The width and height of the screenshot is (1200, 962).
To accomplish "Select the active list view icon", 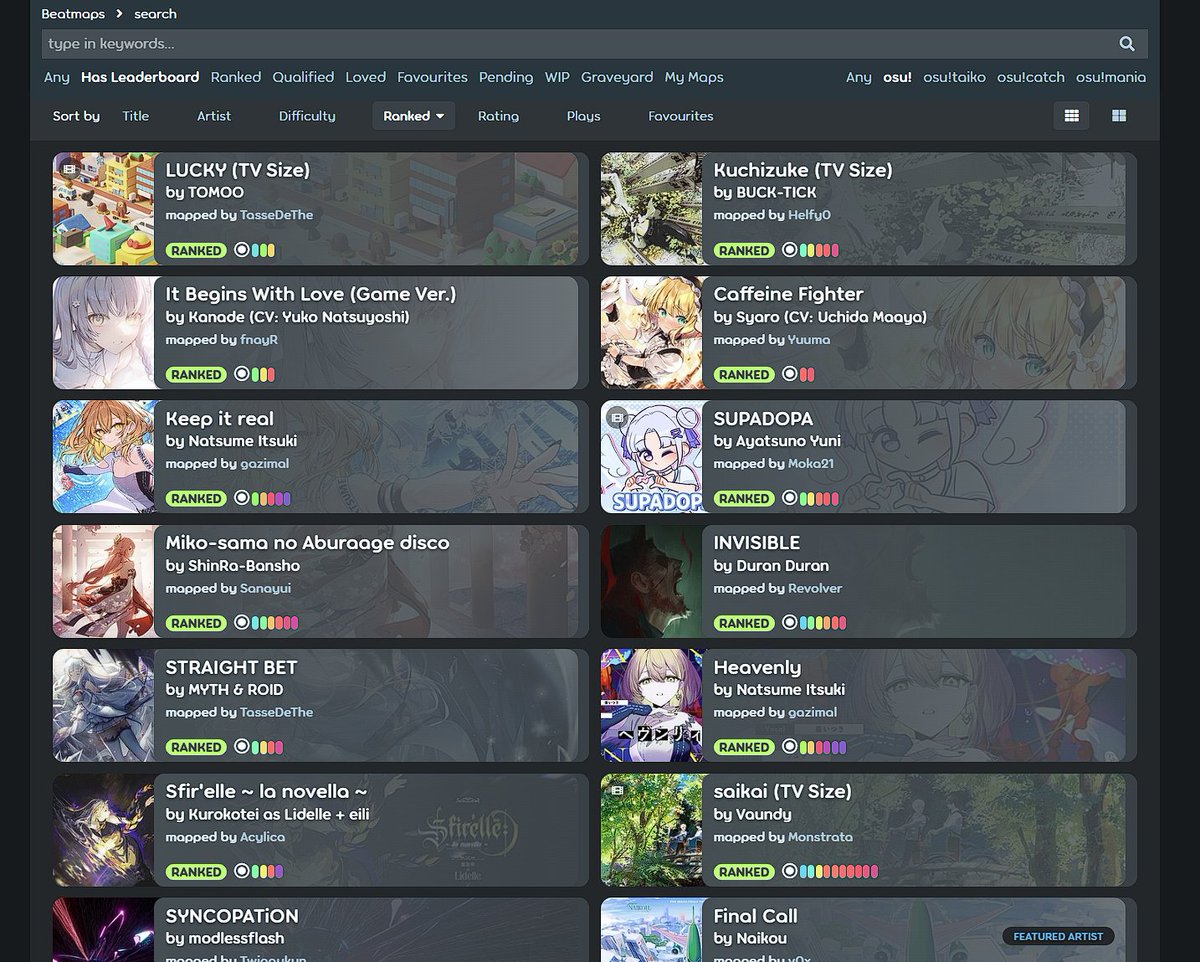I will [x=1071, y=115].
